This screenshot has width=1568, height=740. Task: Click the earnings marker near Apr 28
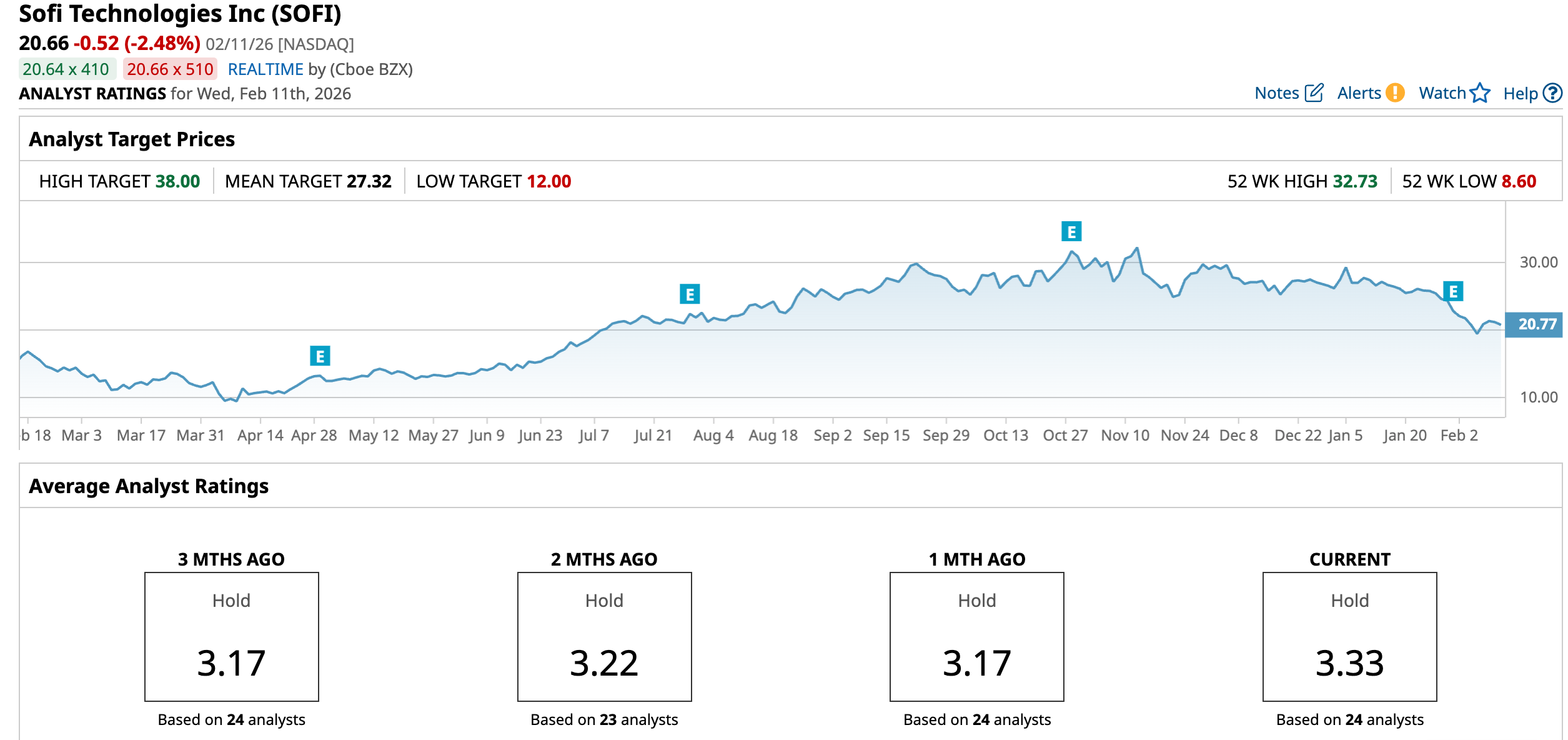point(320,356)
